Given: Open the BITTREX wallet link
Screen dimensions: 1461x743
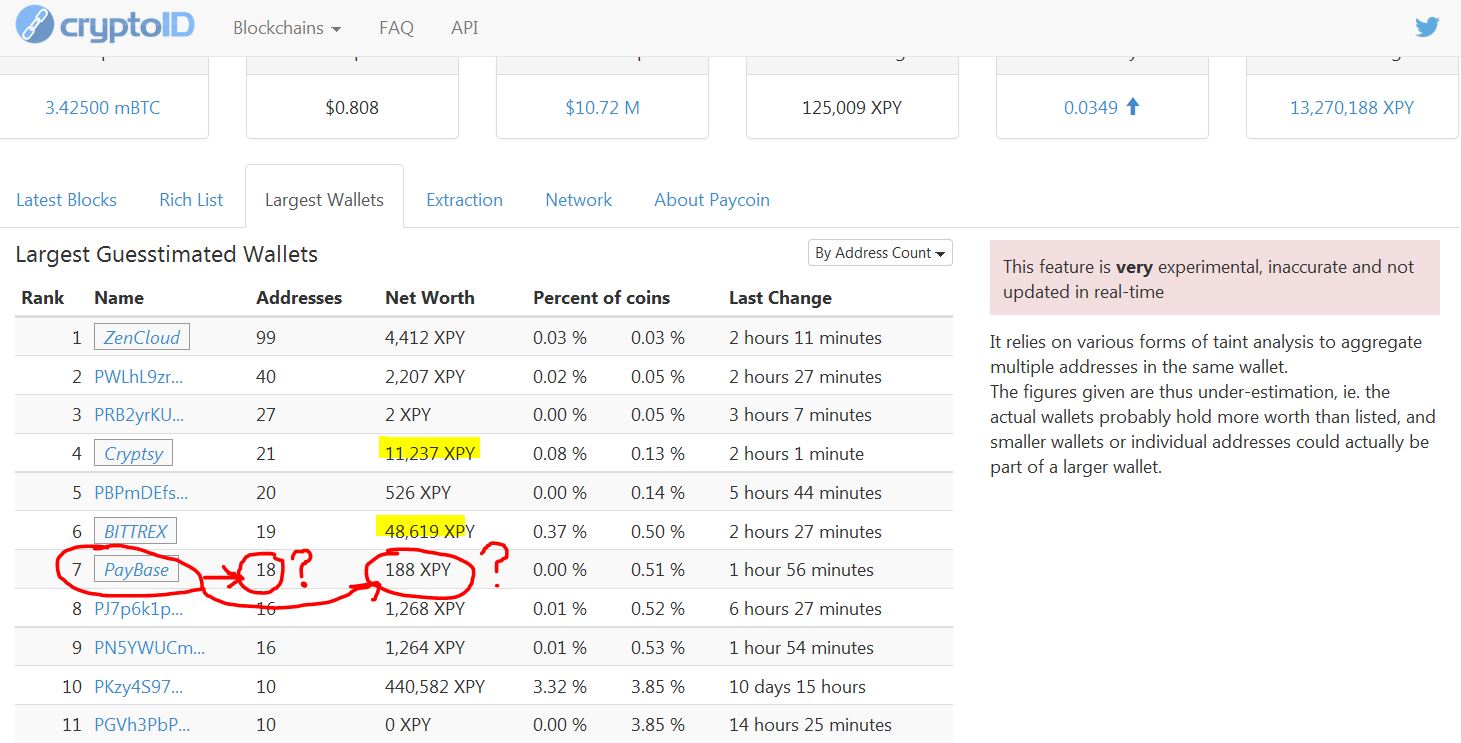Looking at the screenshot, I should (136, 531).
